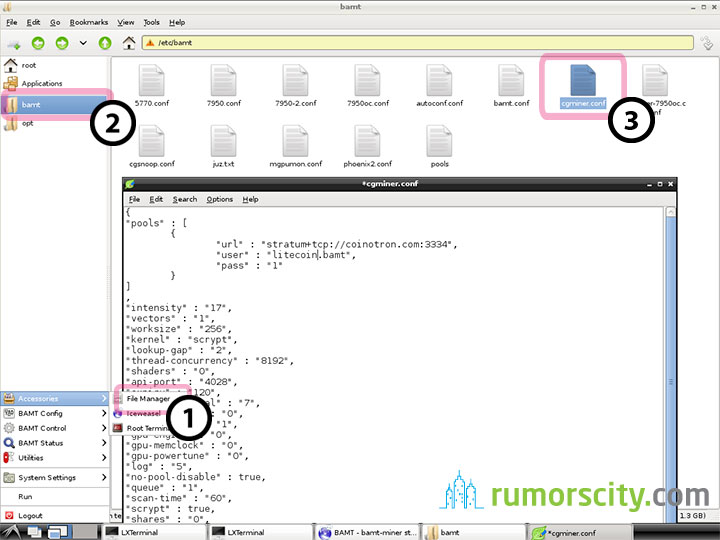Click the "url" line in editor text

pos(337,244)
